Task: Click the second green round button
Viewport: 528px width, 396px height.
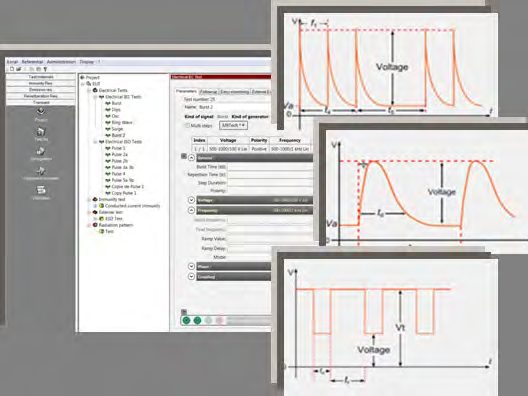Action: (197, 320)
